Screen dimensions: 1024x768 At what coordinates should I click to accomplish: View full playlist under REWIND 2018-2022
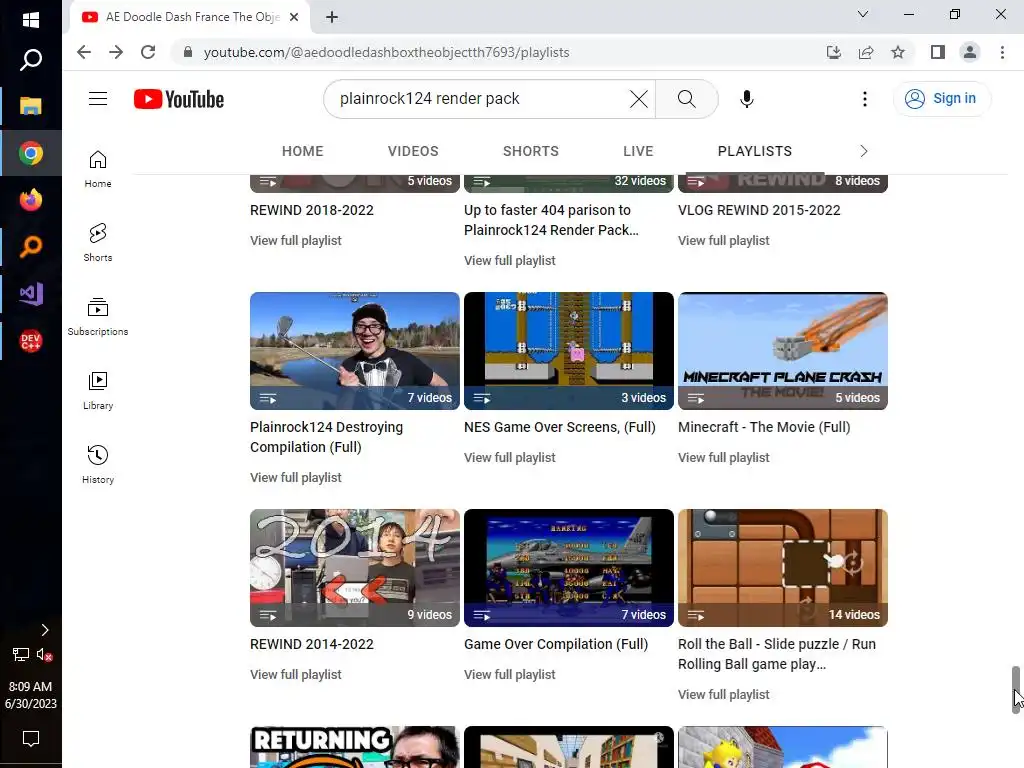point(296,240)
